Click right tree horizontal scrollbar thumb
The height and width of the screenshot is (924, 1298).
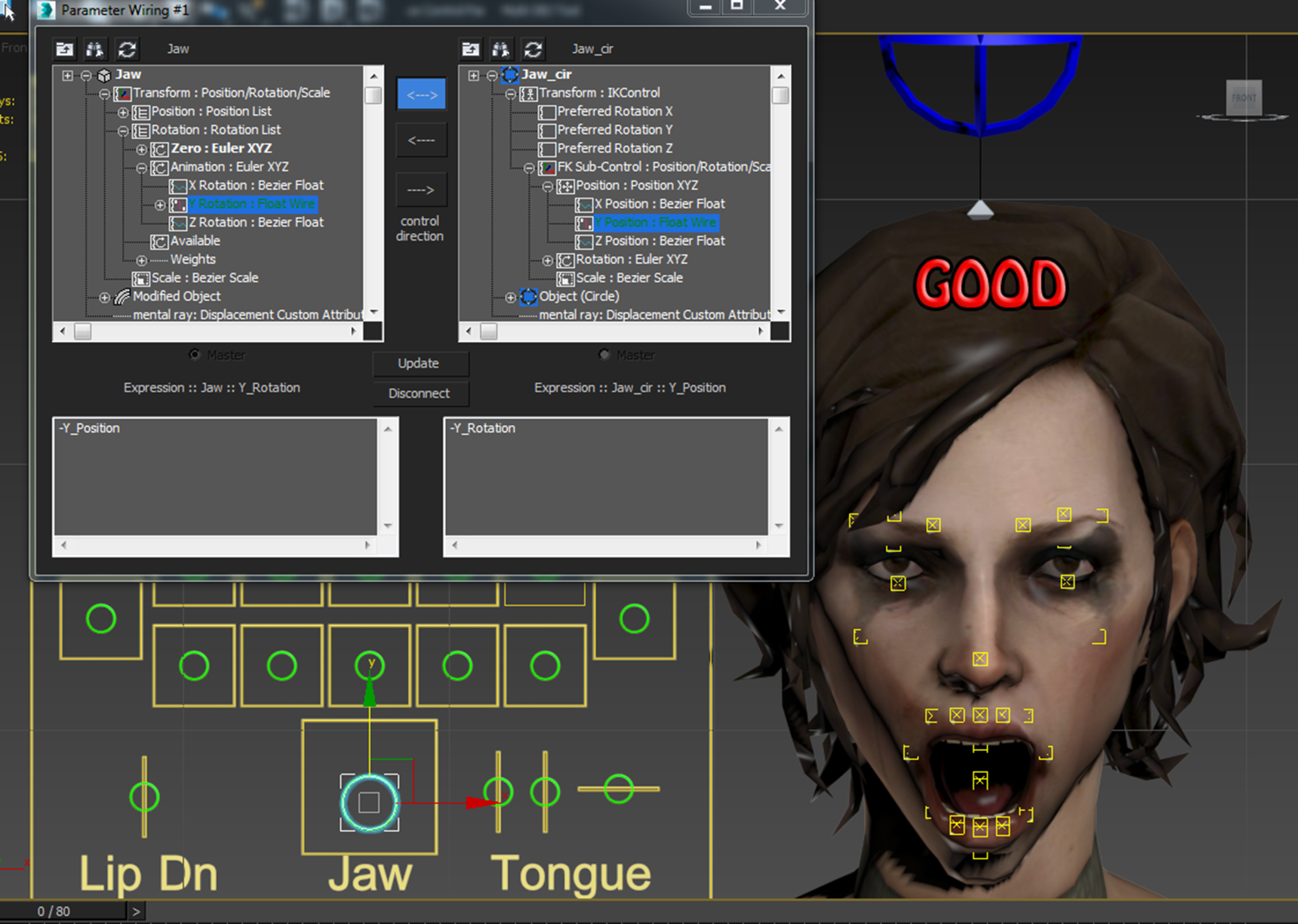pos(489,332)
